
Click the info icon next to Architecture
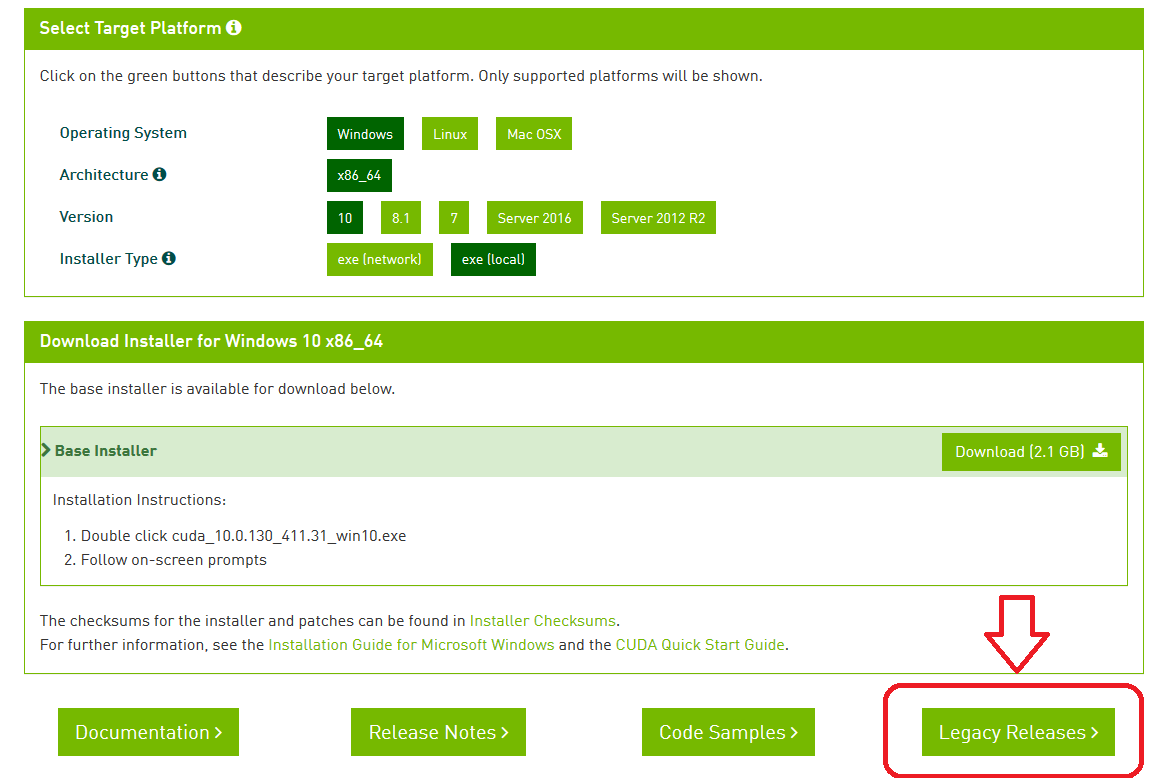(159, 174)
